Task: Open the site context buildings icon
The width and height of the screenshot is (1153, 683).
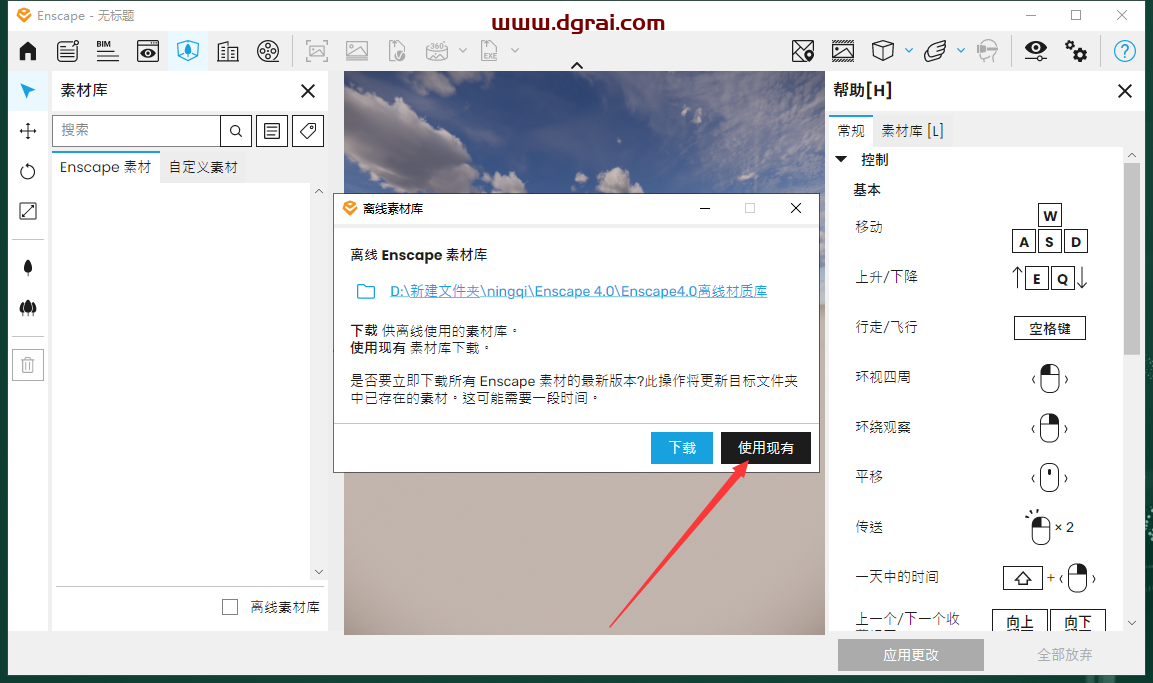Action: [x=228, y=51]
